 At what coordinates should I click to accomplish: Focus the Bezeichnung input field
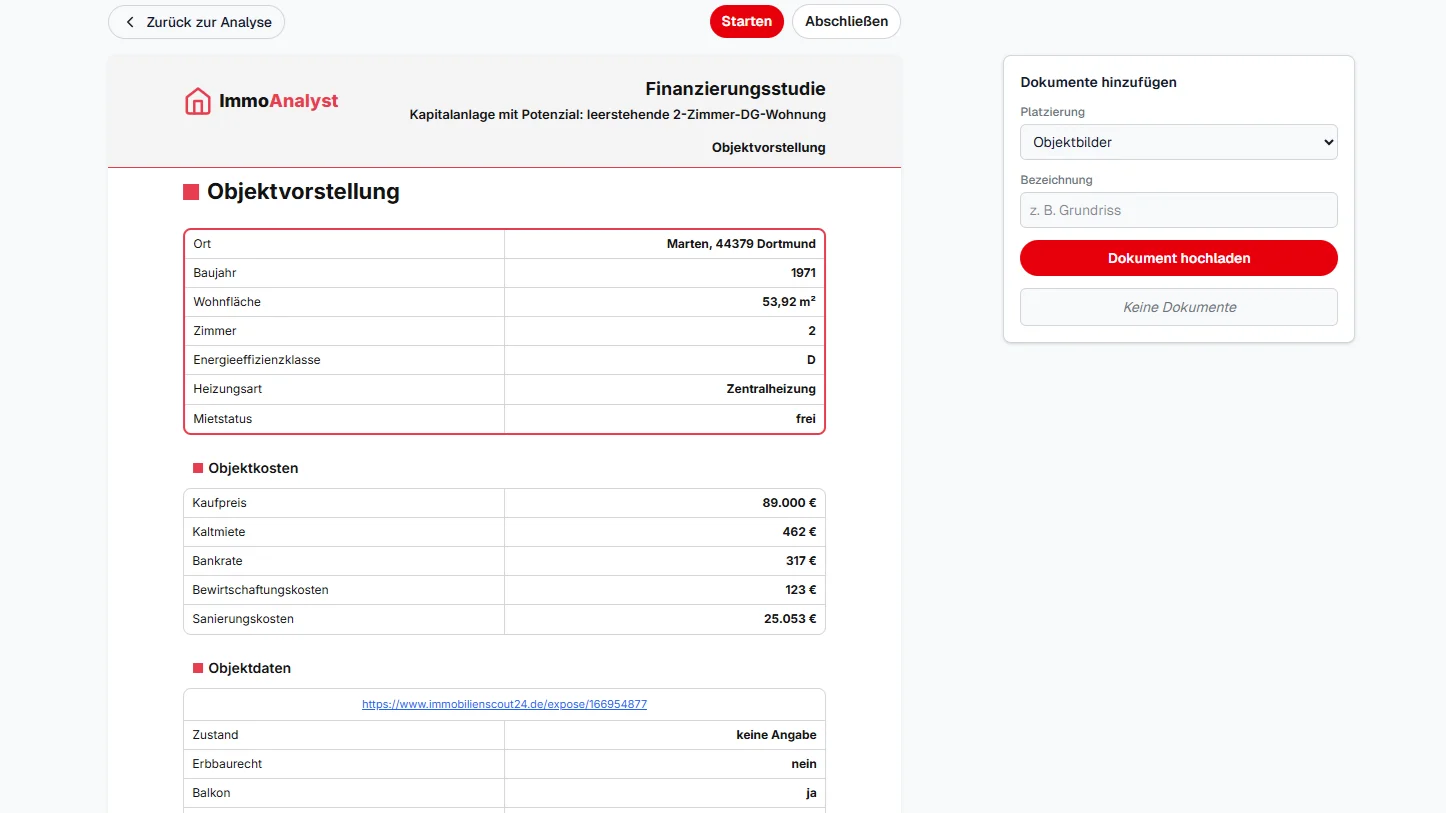1179,210
